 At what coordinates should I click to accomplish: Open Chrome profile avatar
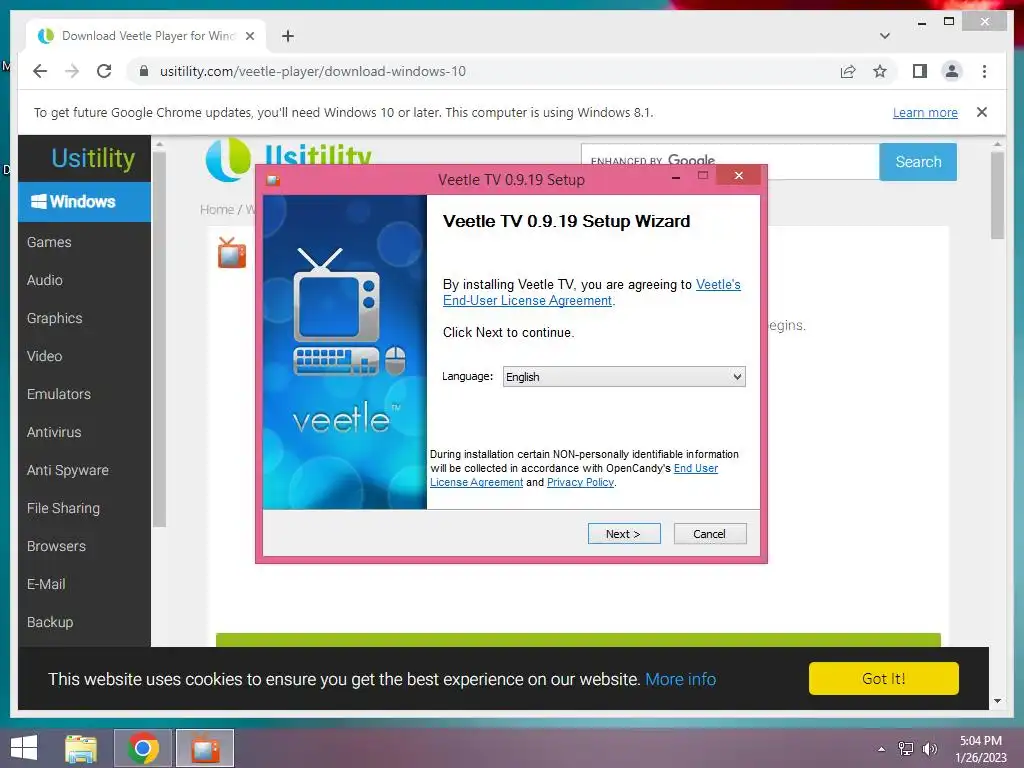click(x=952, y=71)
